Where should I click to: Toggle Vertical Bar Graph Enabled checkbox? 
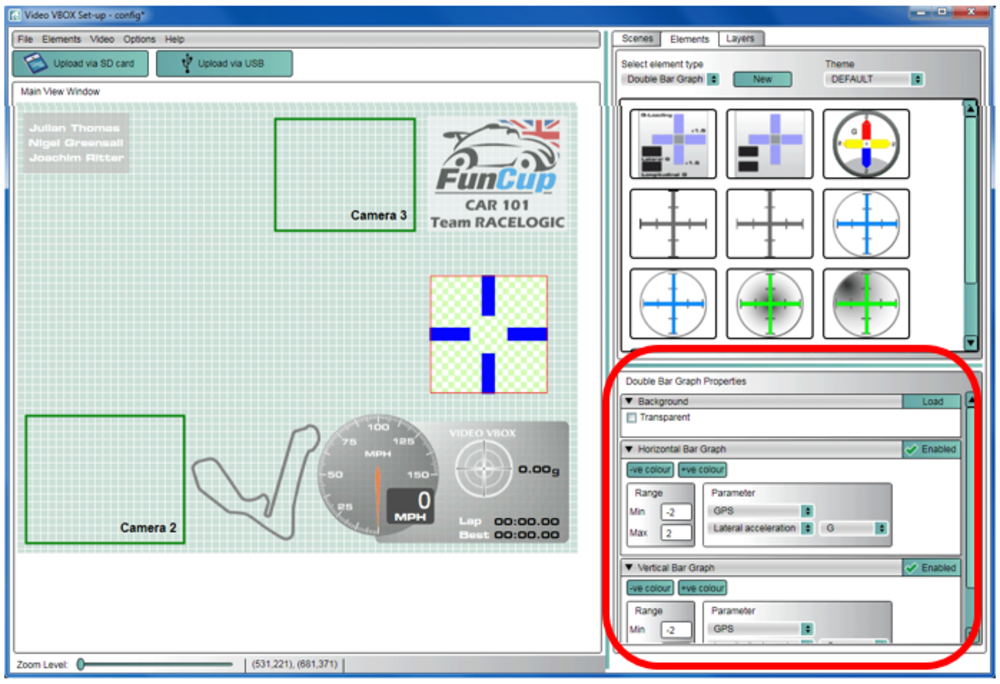point(909,568)
